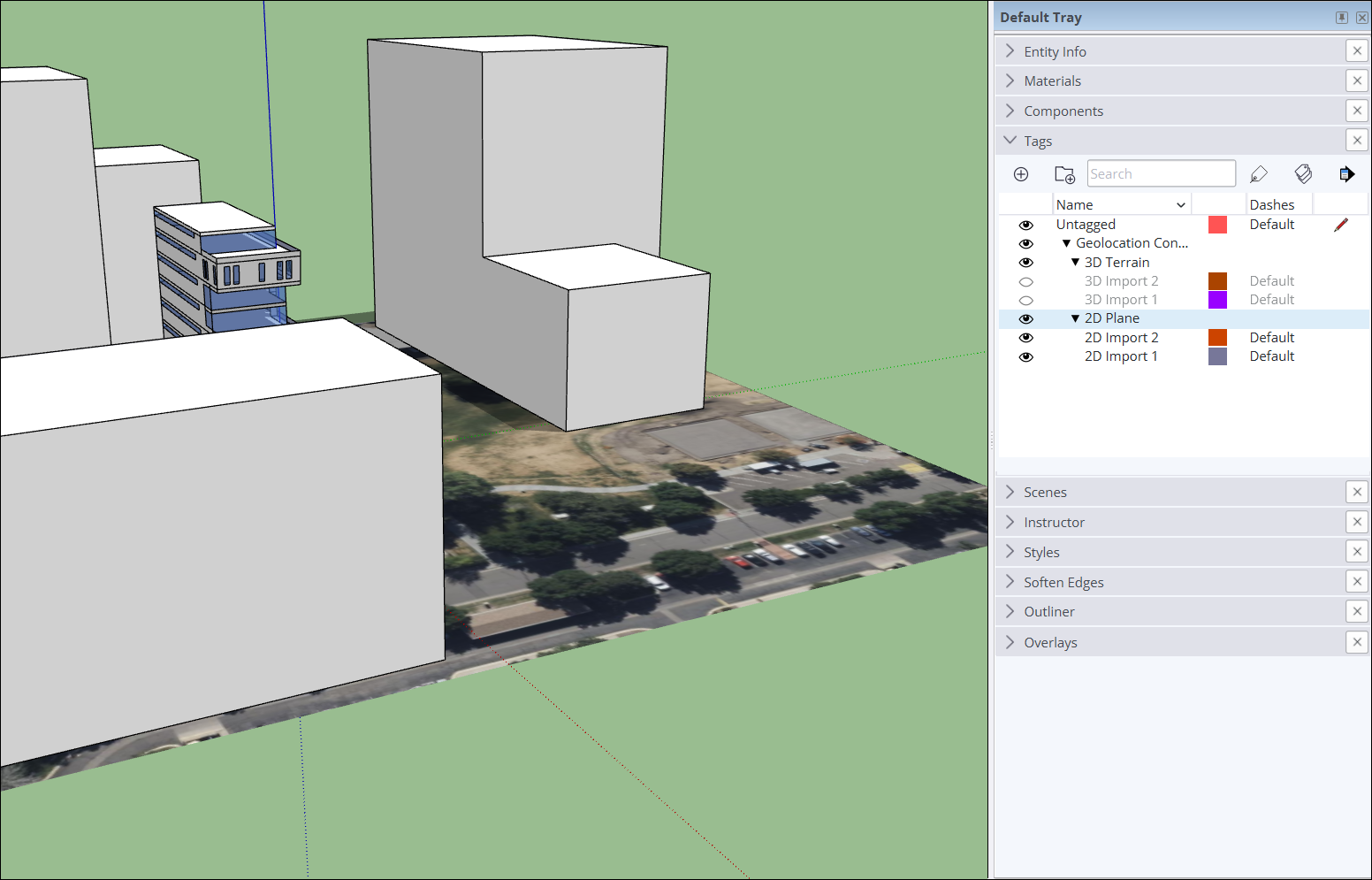Screen dimensions: 1372x880
Task: Click the purple color swatch for 3D Import 1
Action: click(1217, 299)
